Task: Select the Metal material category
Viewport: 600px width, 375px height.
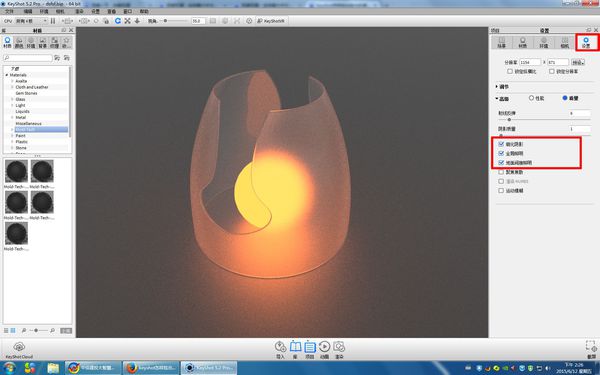Action: click(x=21, y=117)
